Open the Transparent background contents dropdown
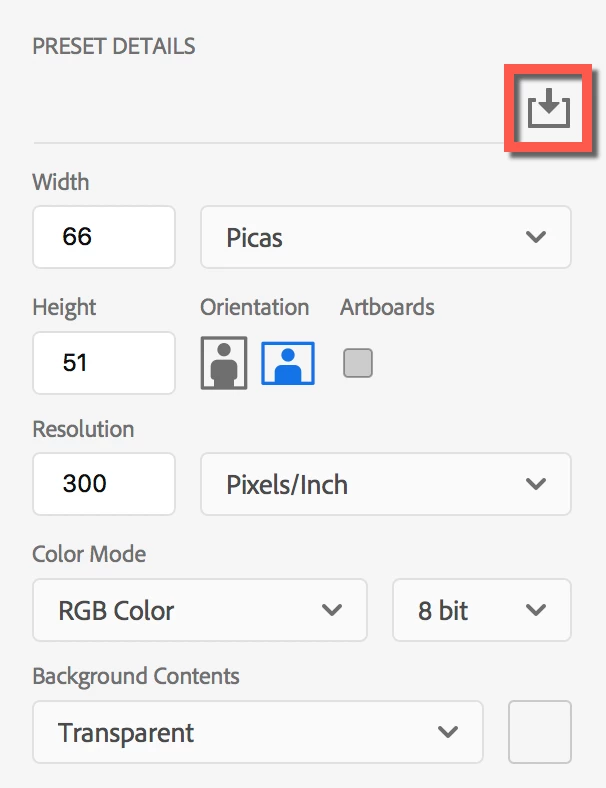This screenshot has height=788, width=606. coord(258,733)
